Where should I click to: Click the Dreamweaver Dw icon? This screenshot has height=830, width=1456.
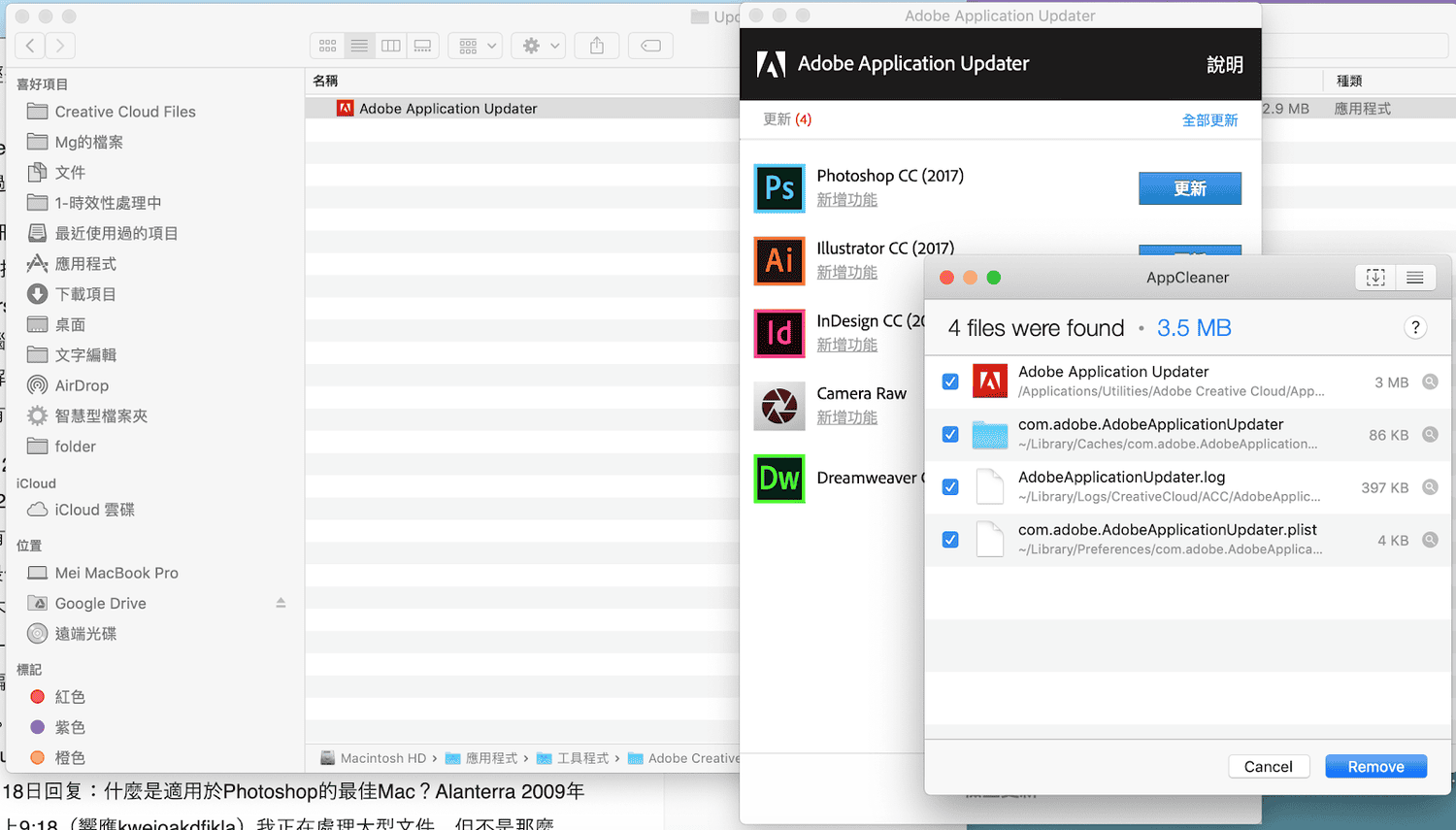click(779, 479)
